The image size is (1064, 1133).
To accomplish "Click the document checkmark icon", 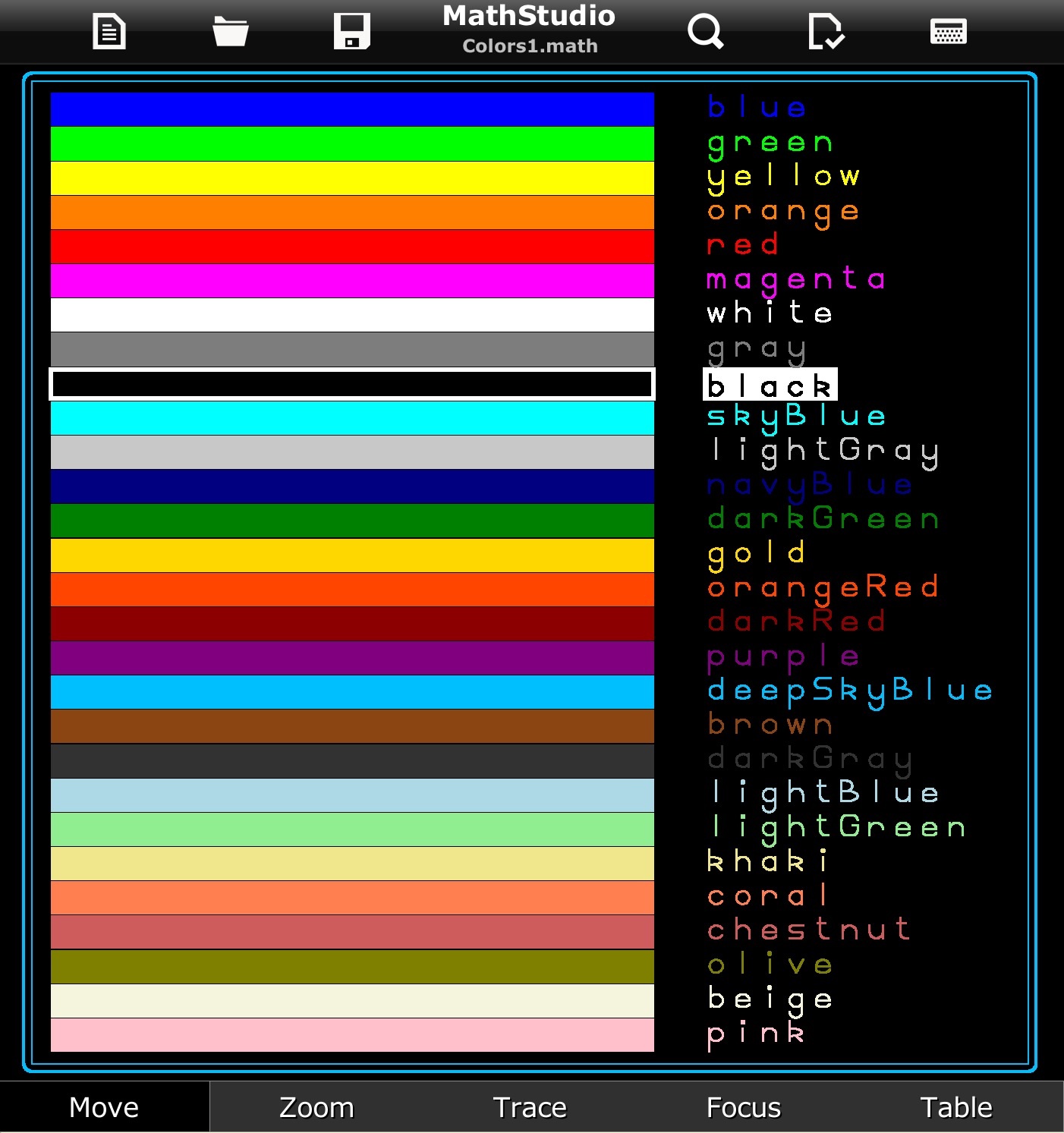I will click(x=825, y=32).
